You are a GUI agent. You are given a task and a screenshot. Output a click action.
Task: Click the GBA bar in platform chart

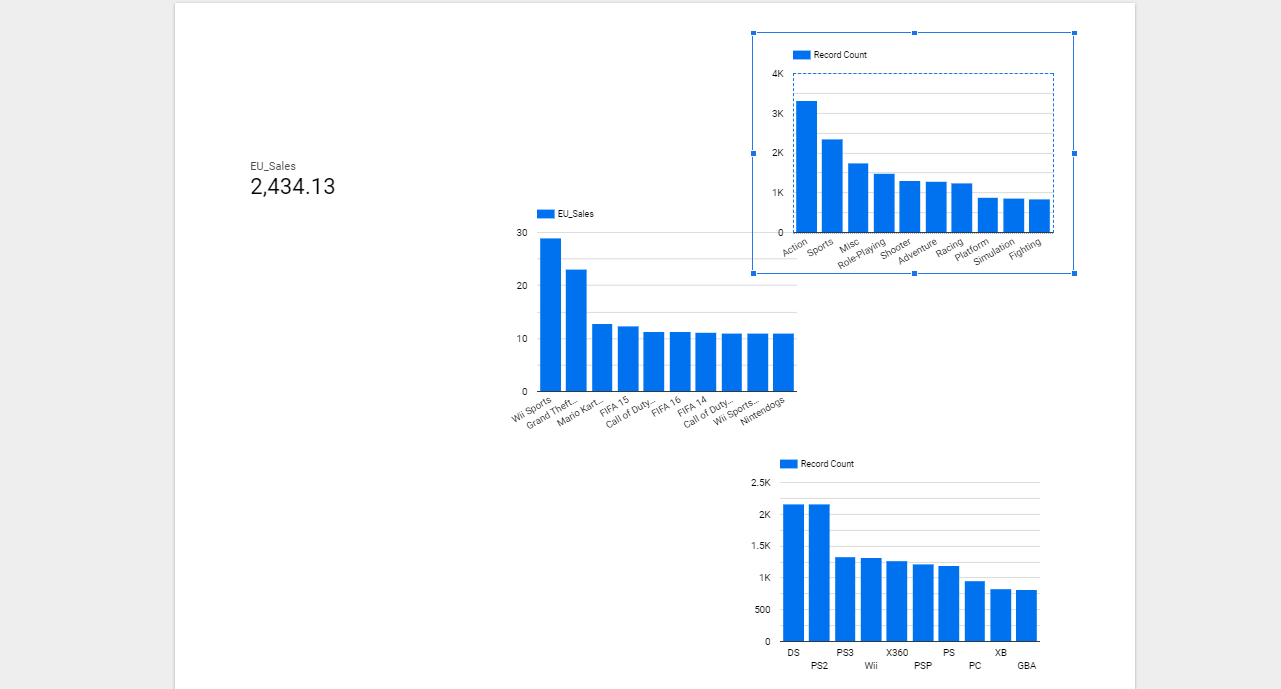click(x=1026, y=615)
